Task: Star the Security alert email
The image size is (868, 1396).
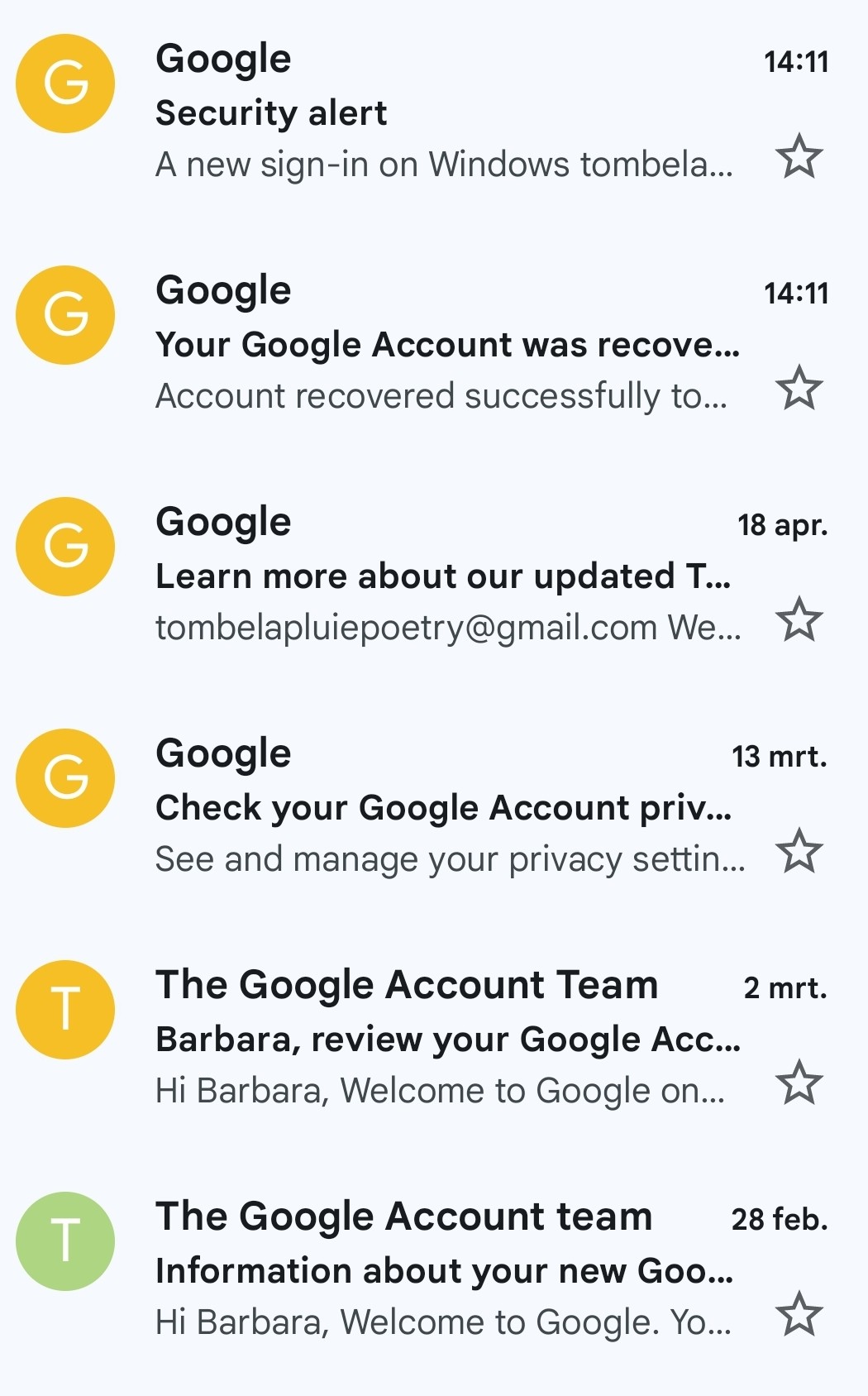Action: point(799,156)
